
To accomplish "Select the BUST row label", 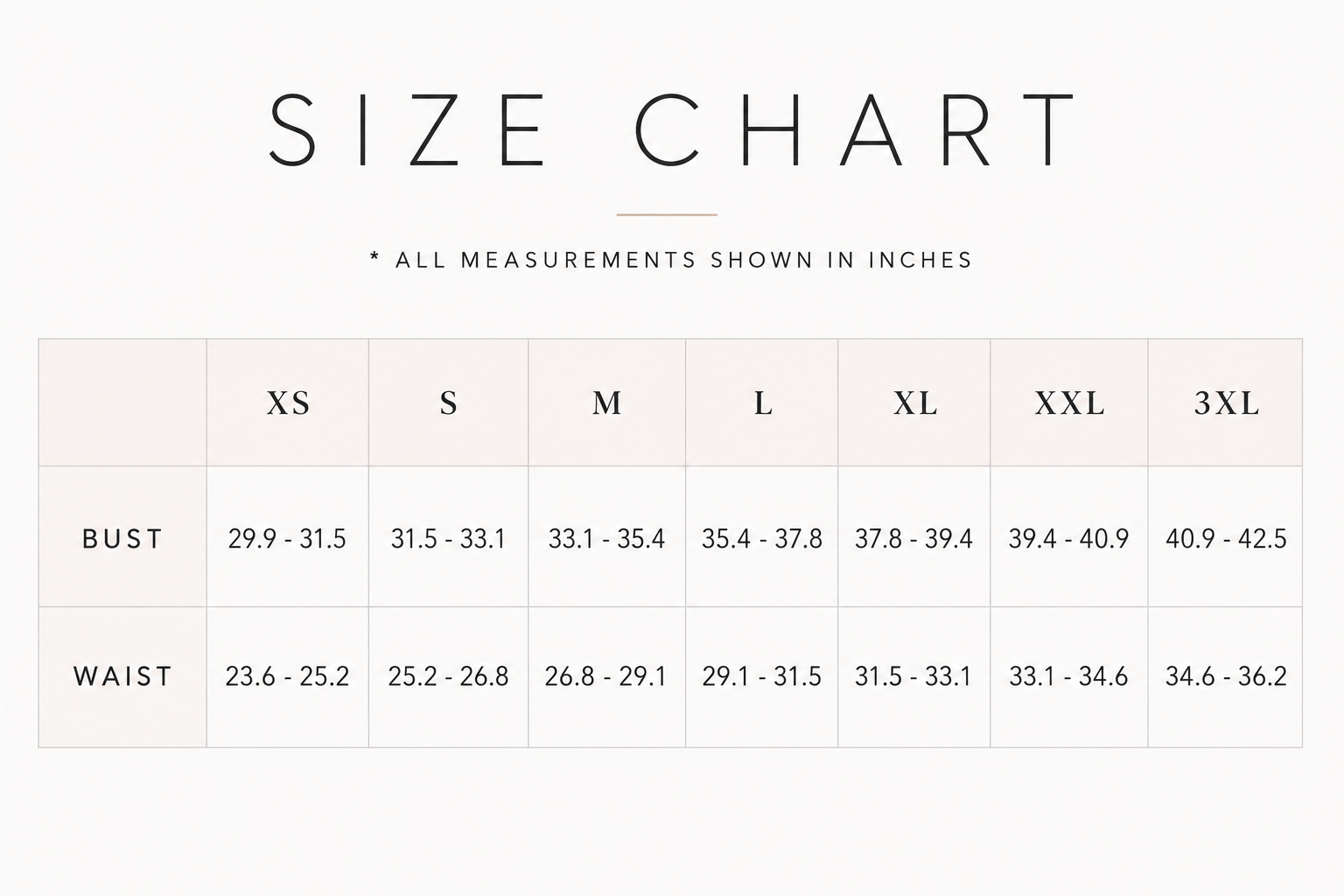I will point(122,538).
